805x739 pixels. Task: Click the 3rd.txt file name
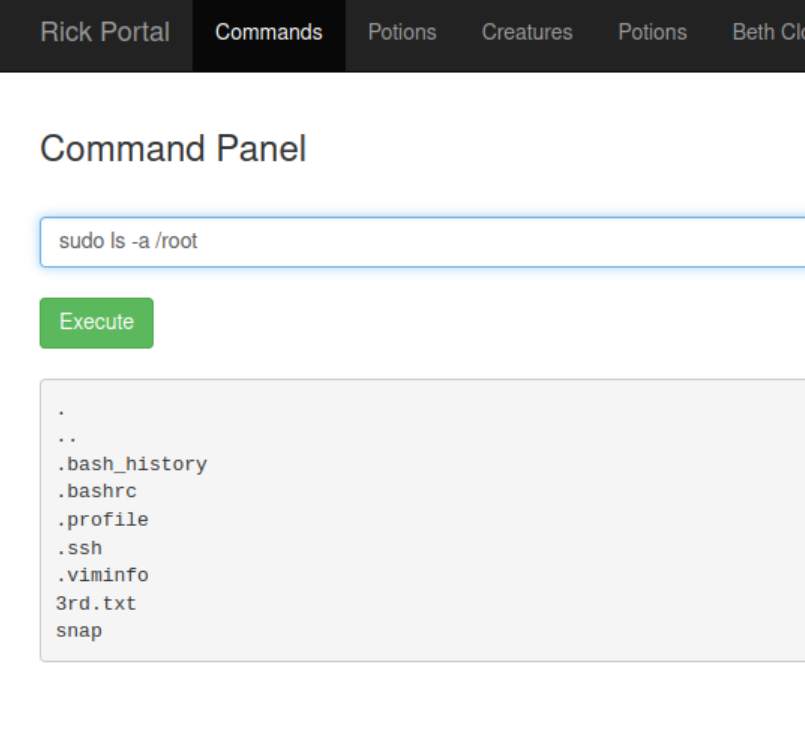coord(97,604)
